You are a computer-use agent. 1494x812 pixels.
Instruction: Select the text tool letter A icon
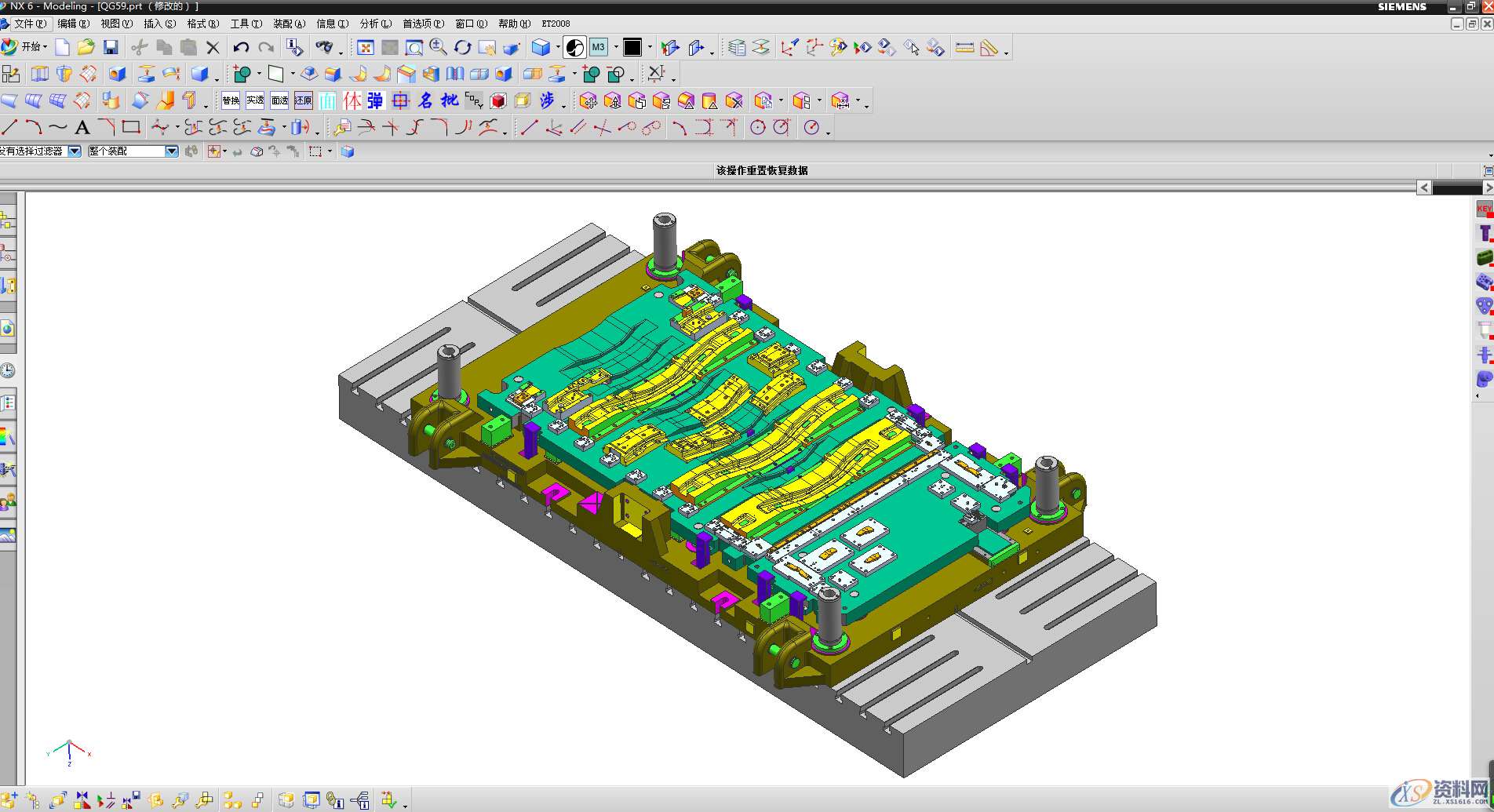tap(82, 128)
